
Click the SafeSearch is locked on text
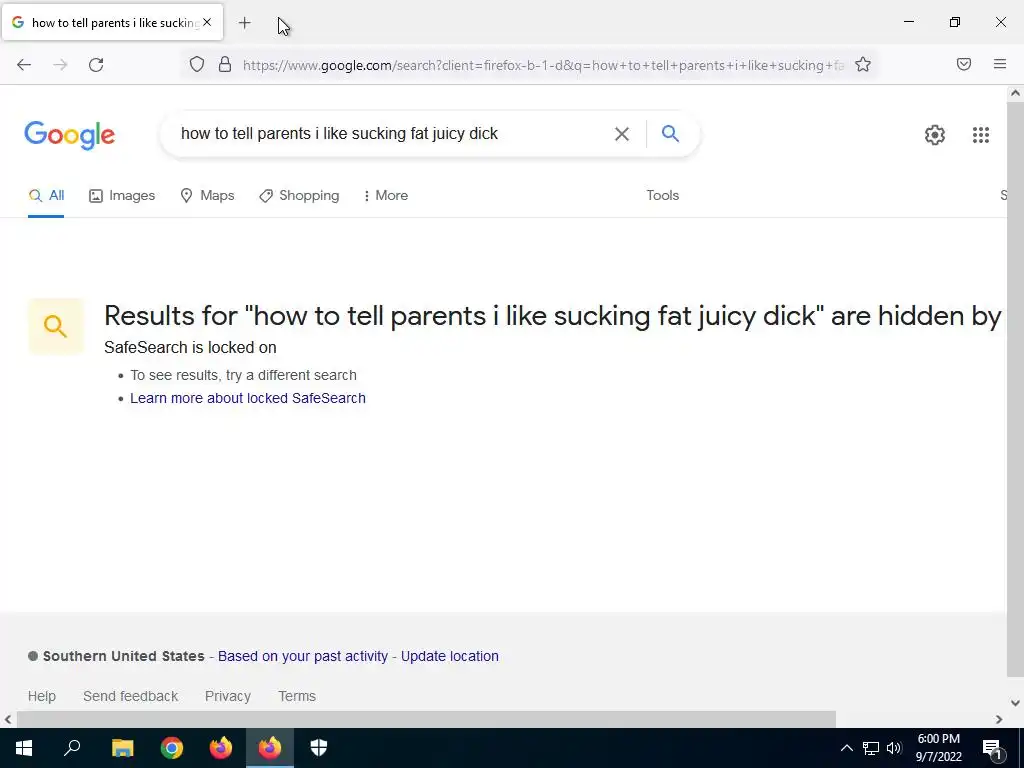point(190,347)
